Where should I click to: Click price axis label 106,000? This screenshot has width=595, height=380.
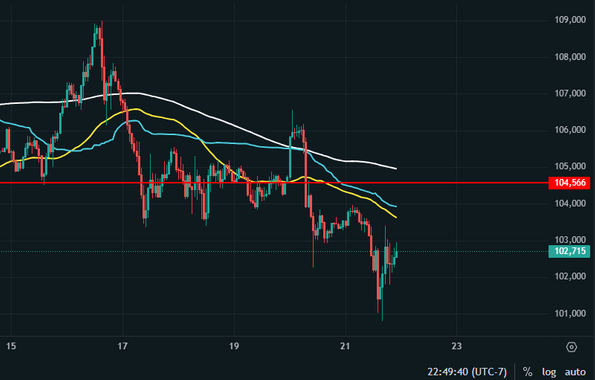[x=570, y=130]
